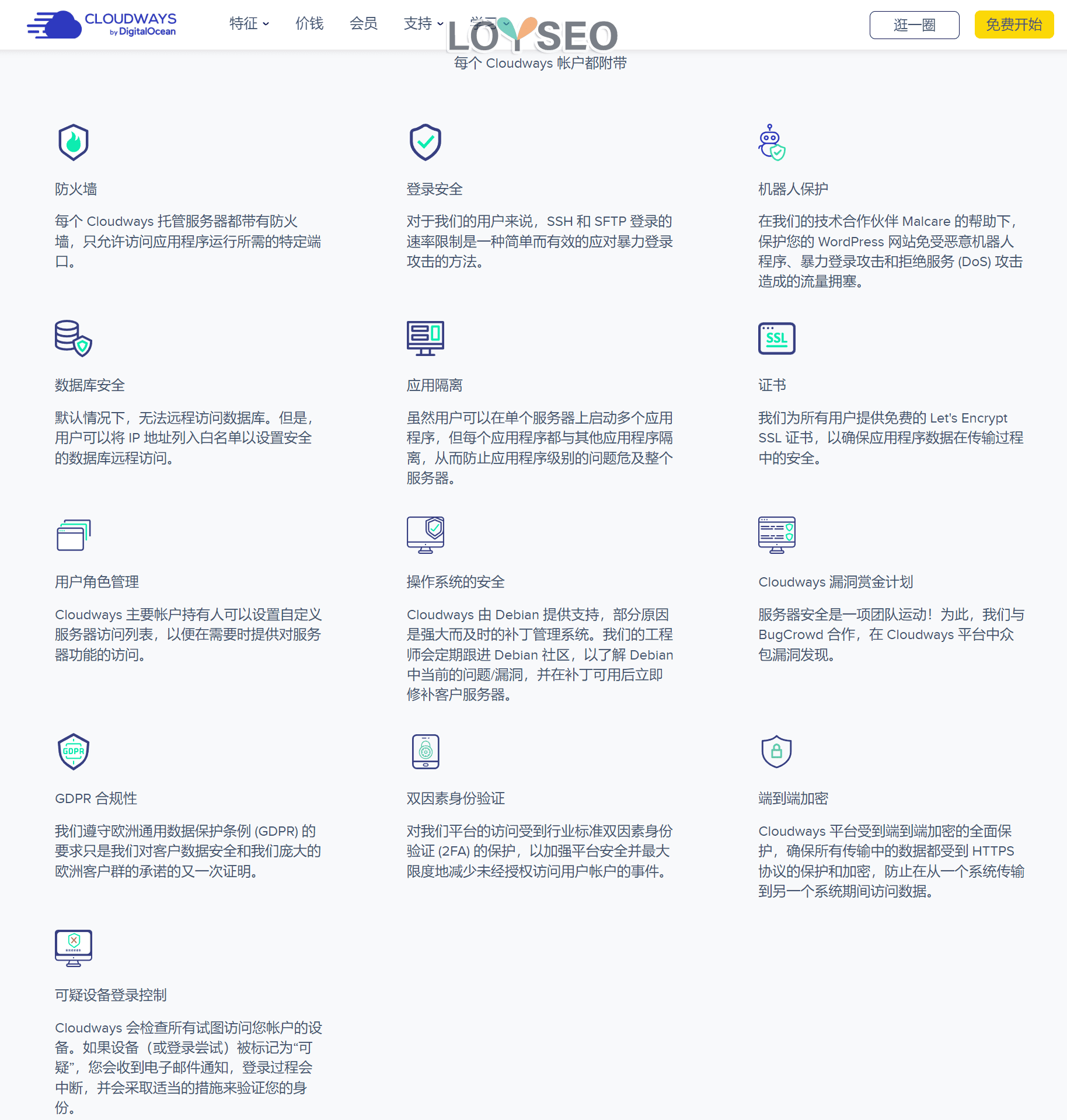Select the 登录安全 heading
The width and height of the screenshot is (1067, 1120).
tap(434, 189)
